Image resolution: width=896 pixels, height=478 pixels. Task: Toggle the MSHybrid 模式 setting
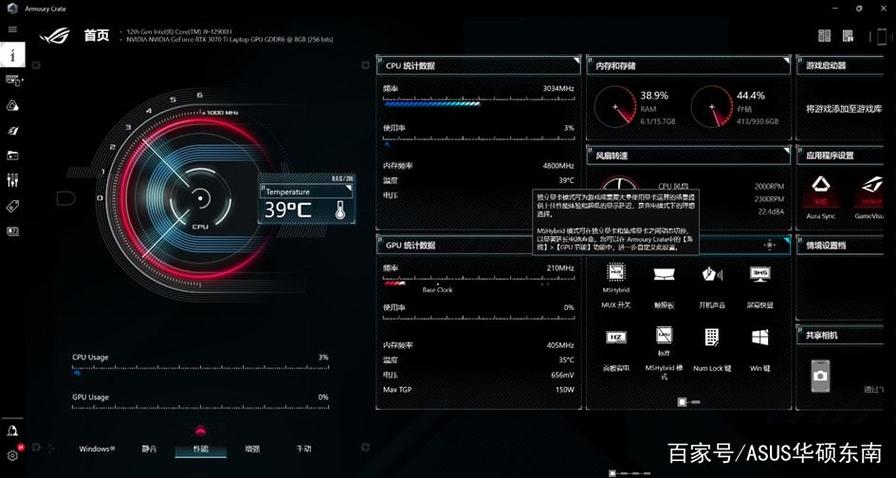(x=664, y=353)
